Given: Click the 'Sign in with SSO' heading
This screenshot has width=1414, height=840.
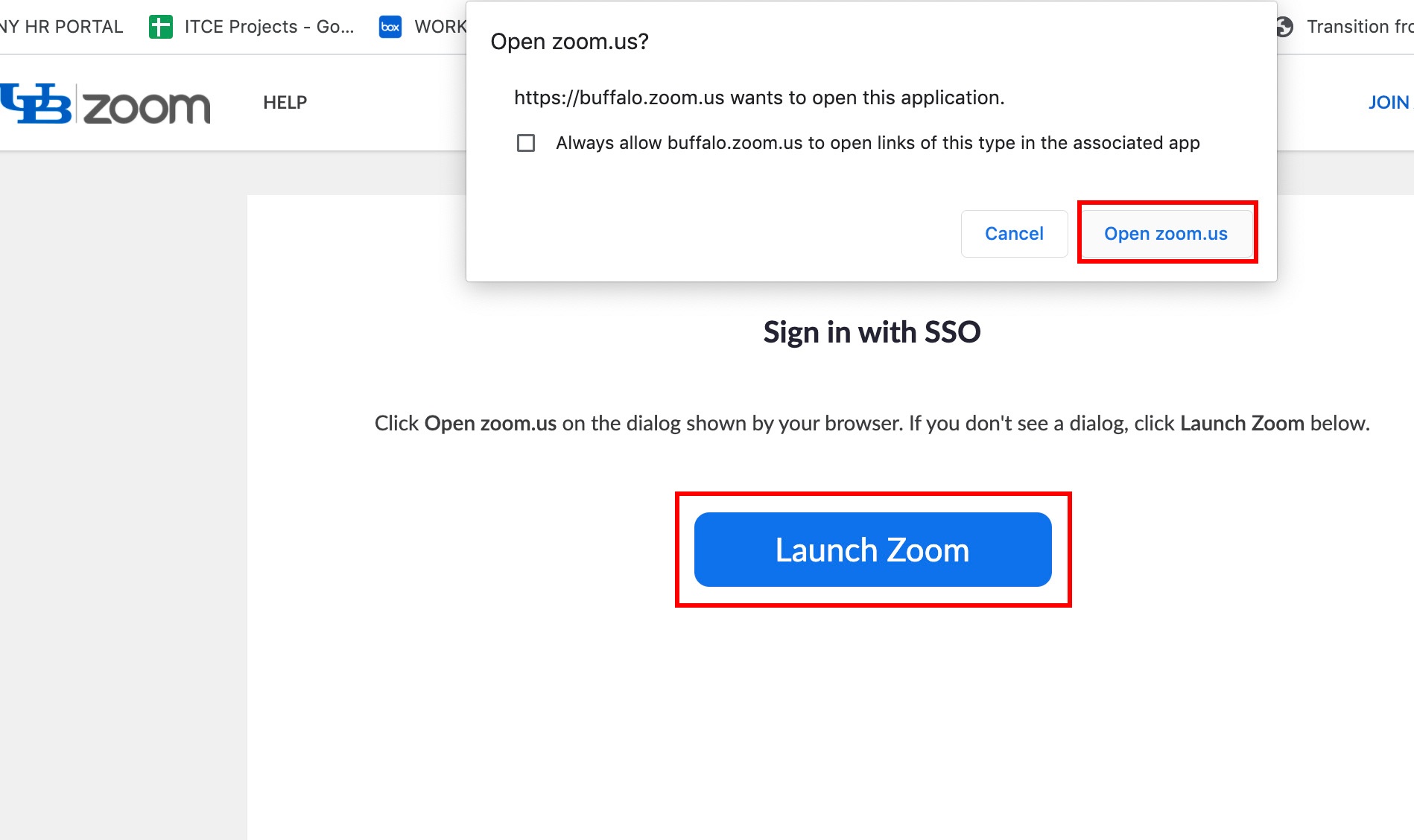Looking at the screenshot, I should click(x=872, y=332).
